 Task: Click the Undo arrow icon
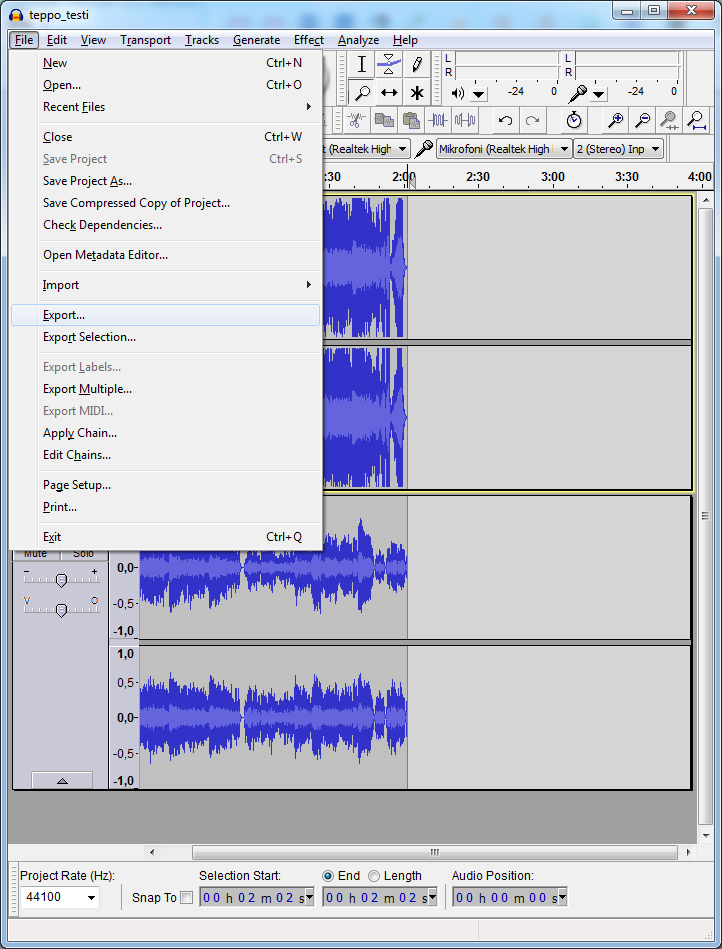tap(506, 121)
